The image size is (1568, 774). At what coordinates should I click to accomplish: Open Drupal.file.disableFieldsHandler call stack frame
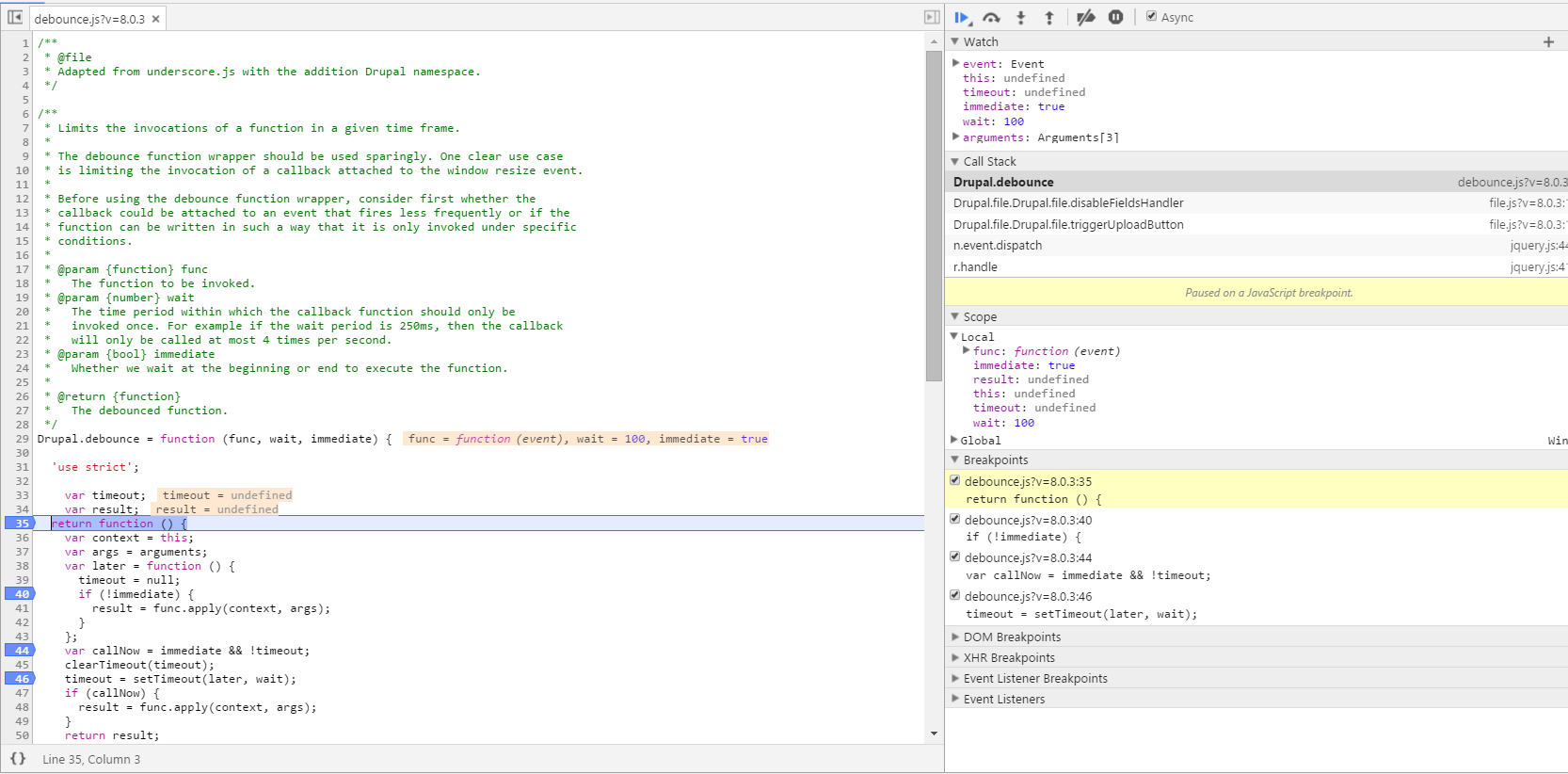click(x=1068, y=203)
